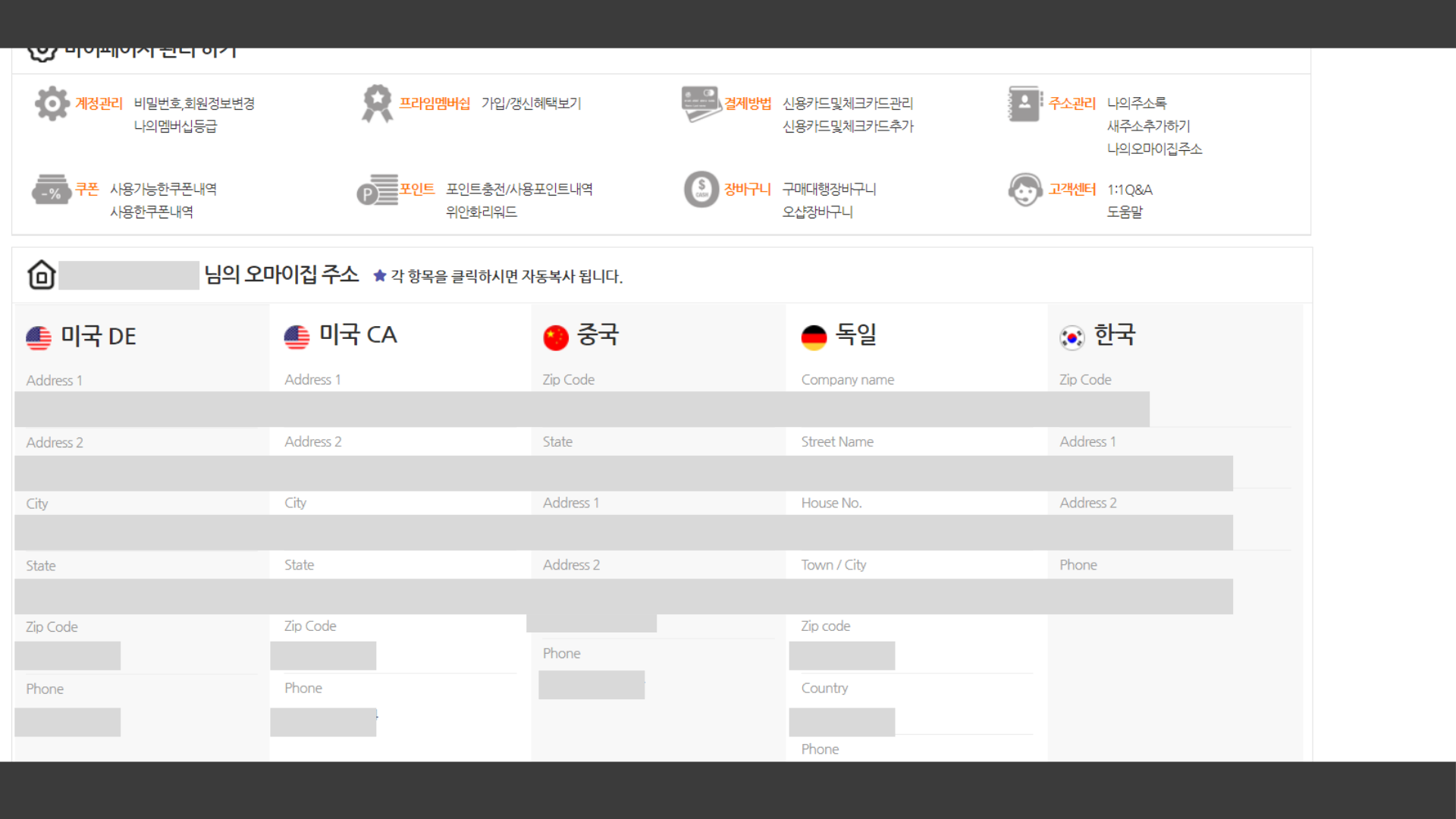Copy the 미국 DE Zip Code value
The height and width of the screenshot is (819, 1456).
point(67,656)
